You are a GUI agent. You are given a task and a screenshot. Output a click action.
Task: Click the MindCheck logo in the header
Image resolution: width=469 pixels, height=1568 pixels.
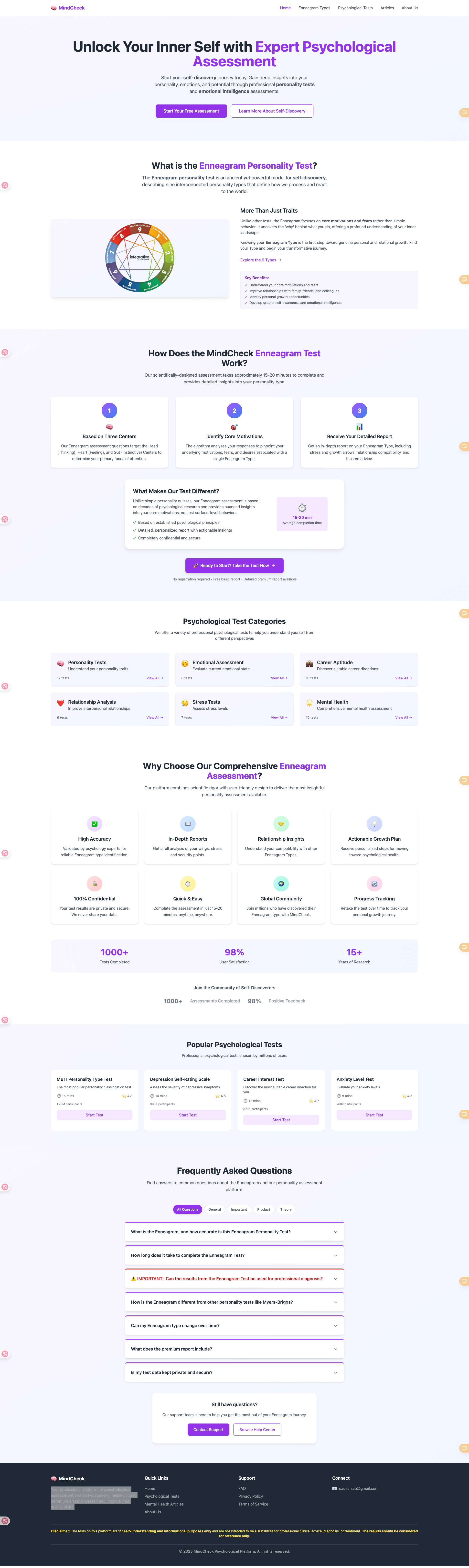67,8
